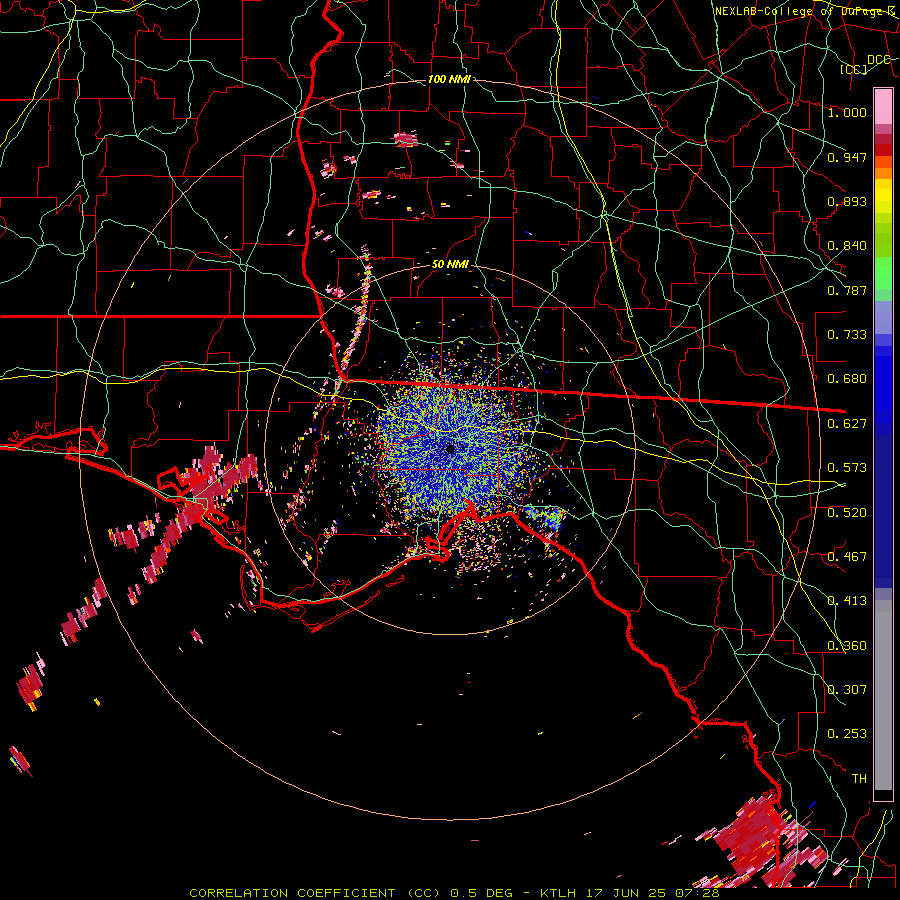Click the 0.627 color scale value
The width and height of the screenshot is (900, 900).
point(847,424)
